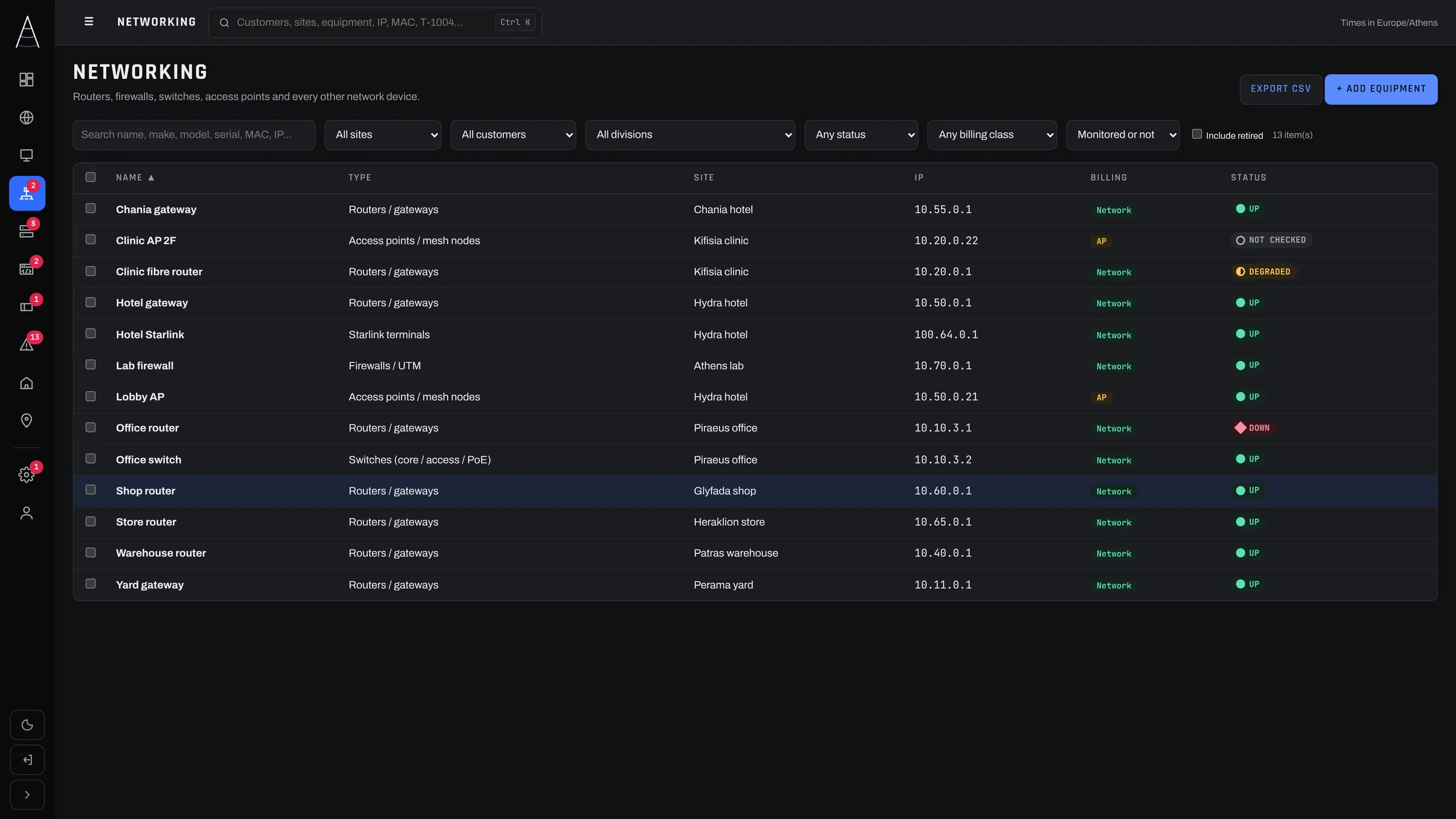Viewport: 1456px width, 819px height.
Task: Open the servers icon with badge 8
Action: [x=27, y=231]
